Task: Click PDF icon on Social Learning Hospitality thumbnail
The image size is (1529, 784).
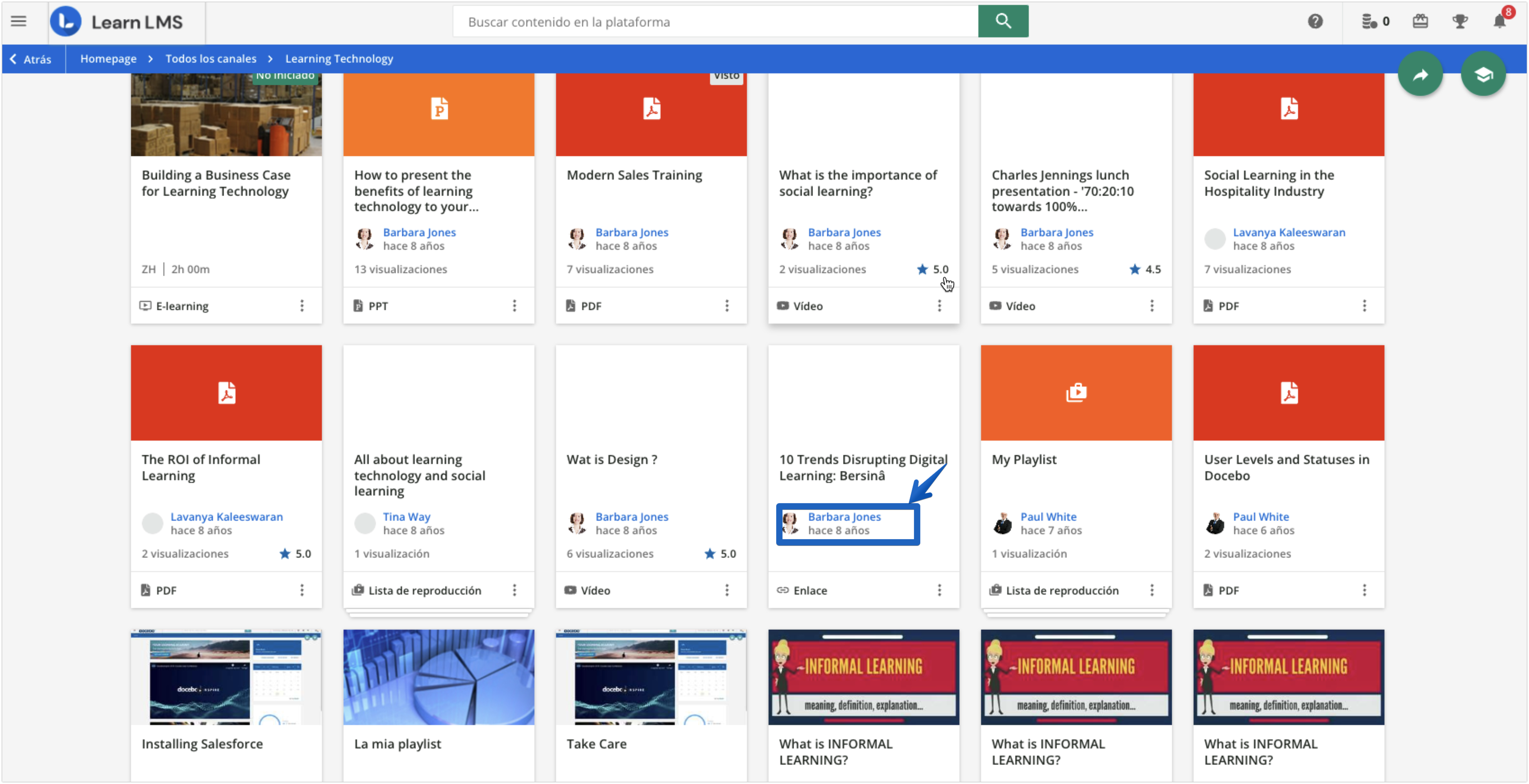Action: 1289,109
